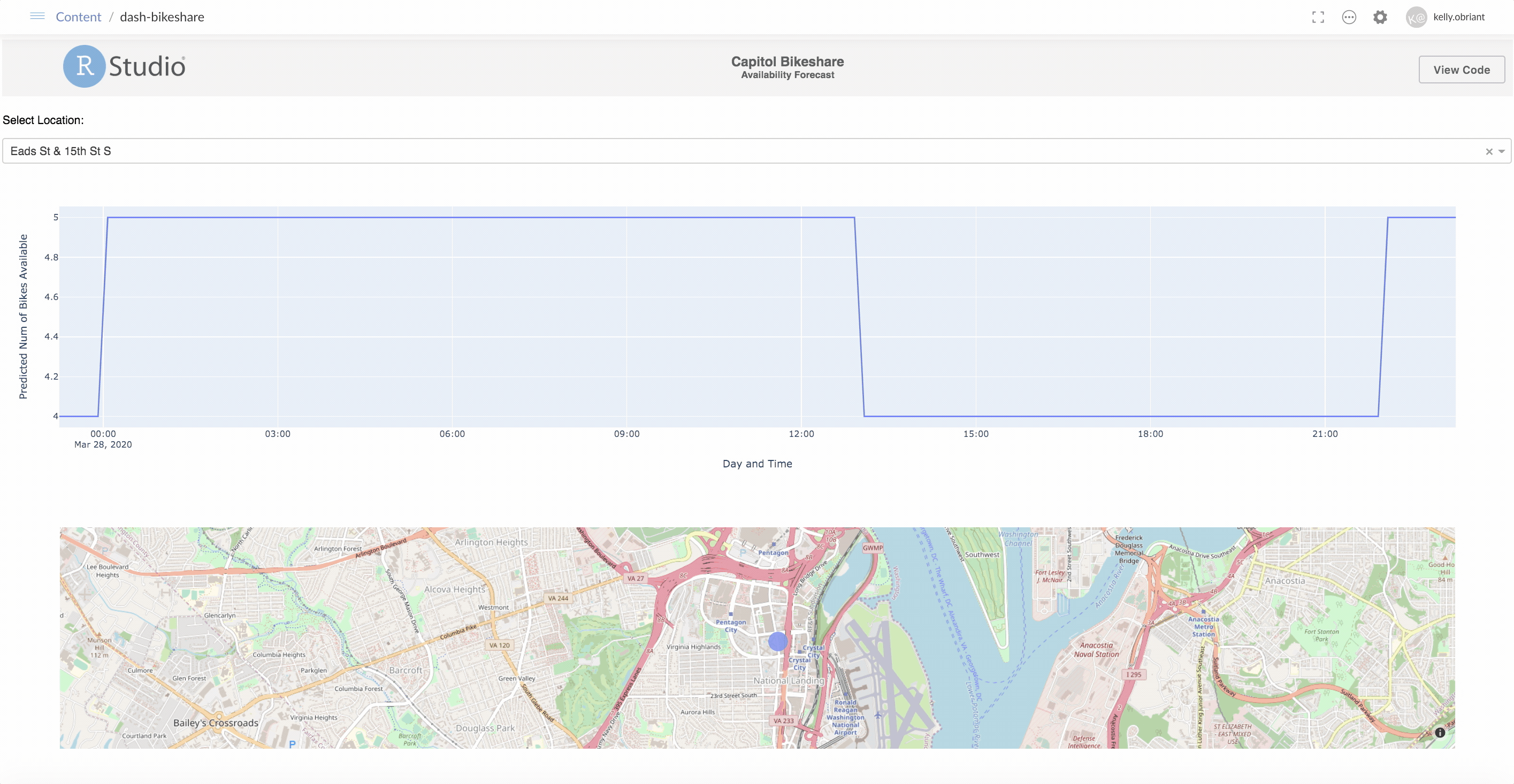Click the dash-bikeshare breadcrumb item
1514x784 pixels.
click(x=162, y=17)
